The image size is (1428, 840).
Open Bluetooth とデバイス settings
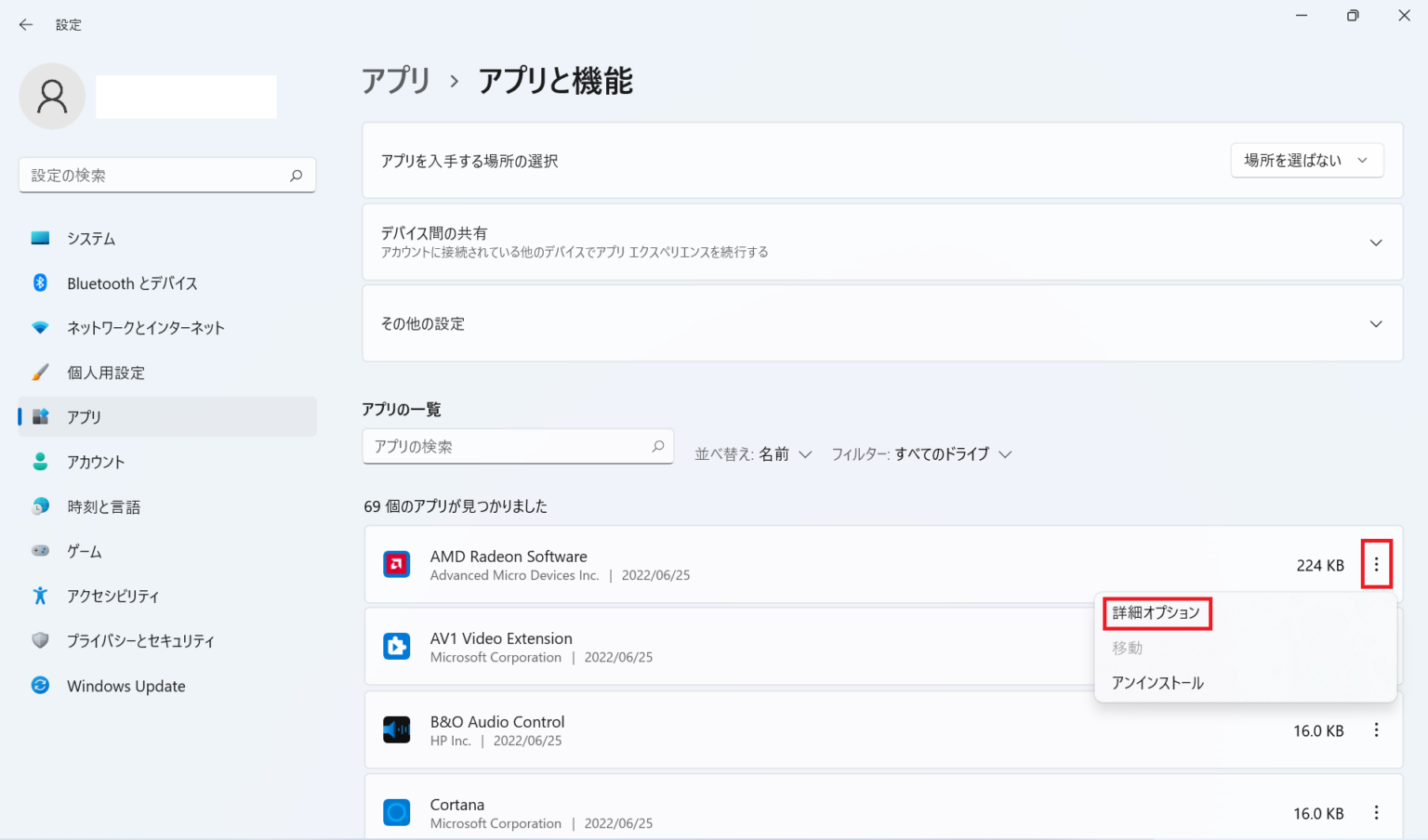tap(132, 283)
